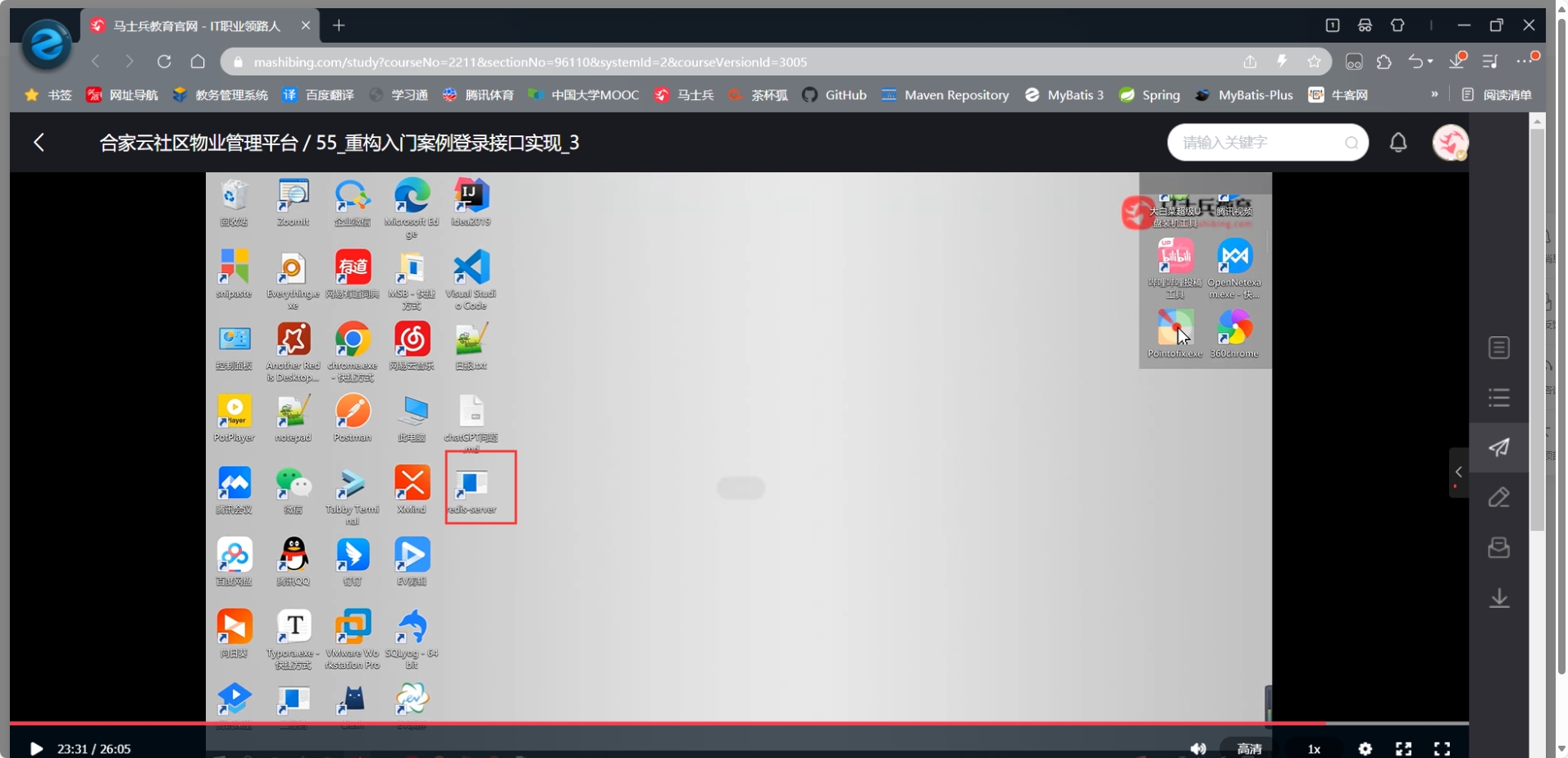Open the 教务管理系统 bookmark
1568x758 pixels.
221,94
